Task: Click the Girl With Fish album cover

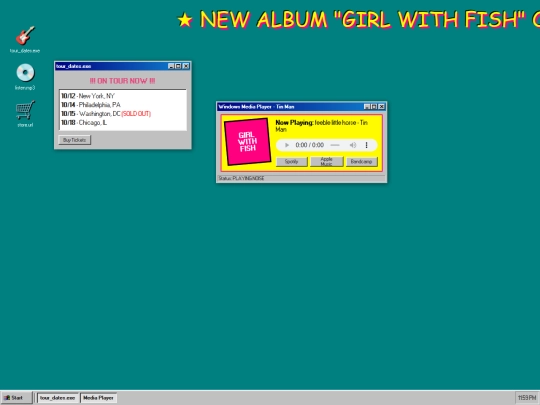Action: 247,142
